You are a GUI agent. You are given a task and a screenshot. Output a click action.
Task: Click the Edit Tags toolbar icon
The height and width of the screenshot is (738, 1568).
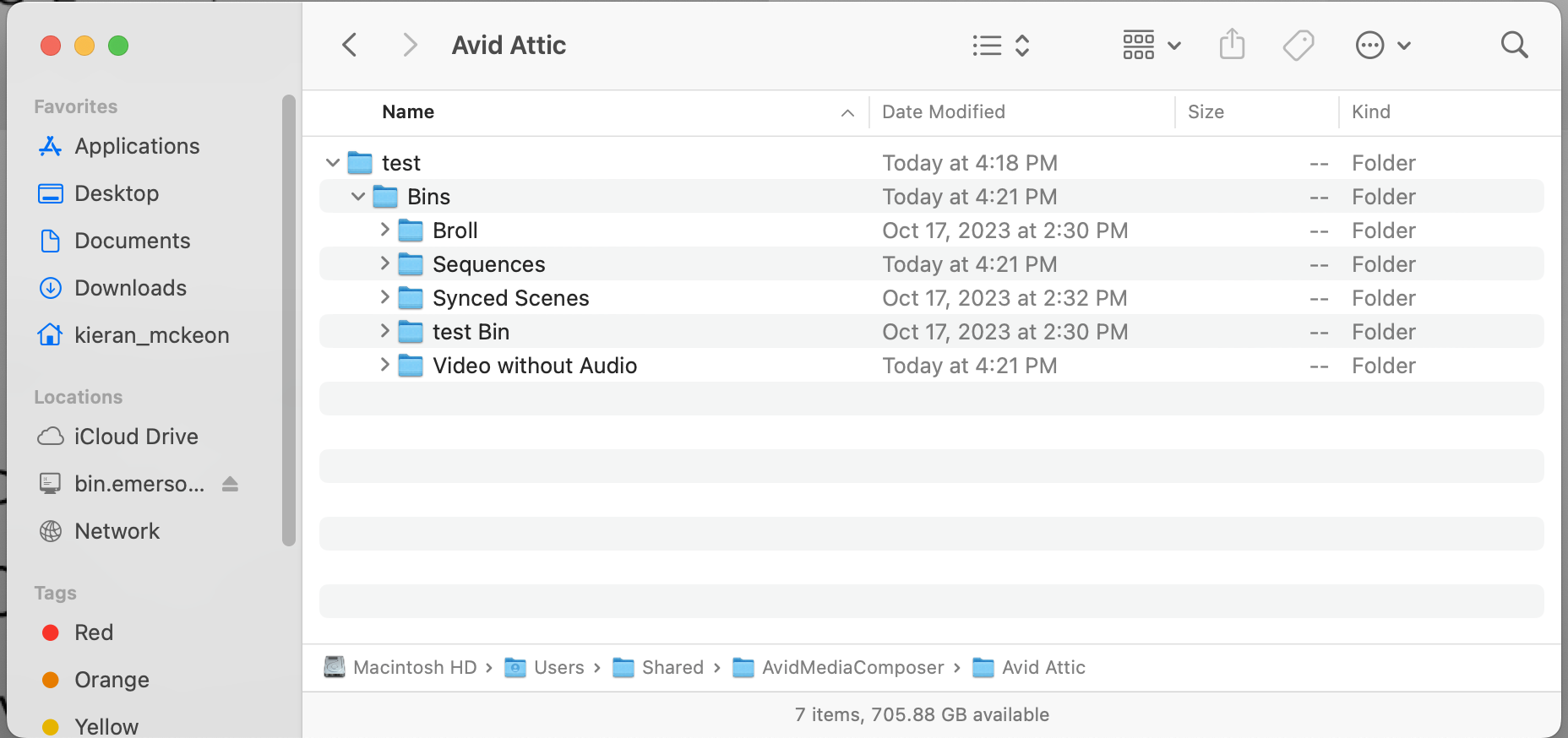(x=1298, y=45)
